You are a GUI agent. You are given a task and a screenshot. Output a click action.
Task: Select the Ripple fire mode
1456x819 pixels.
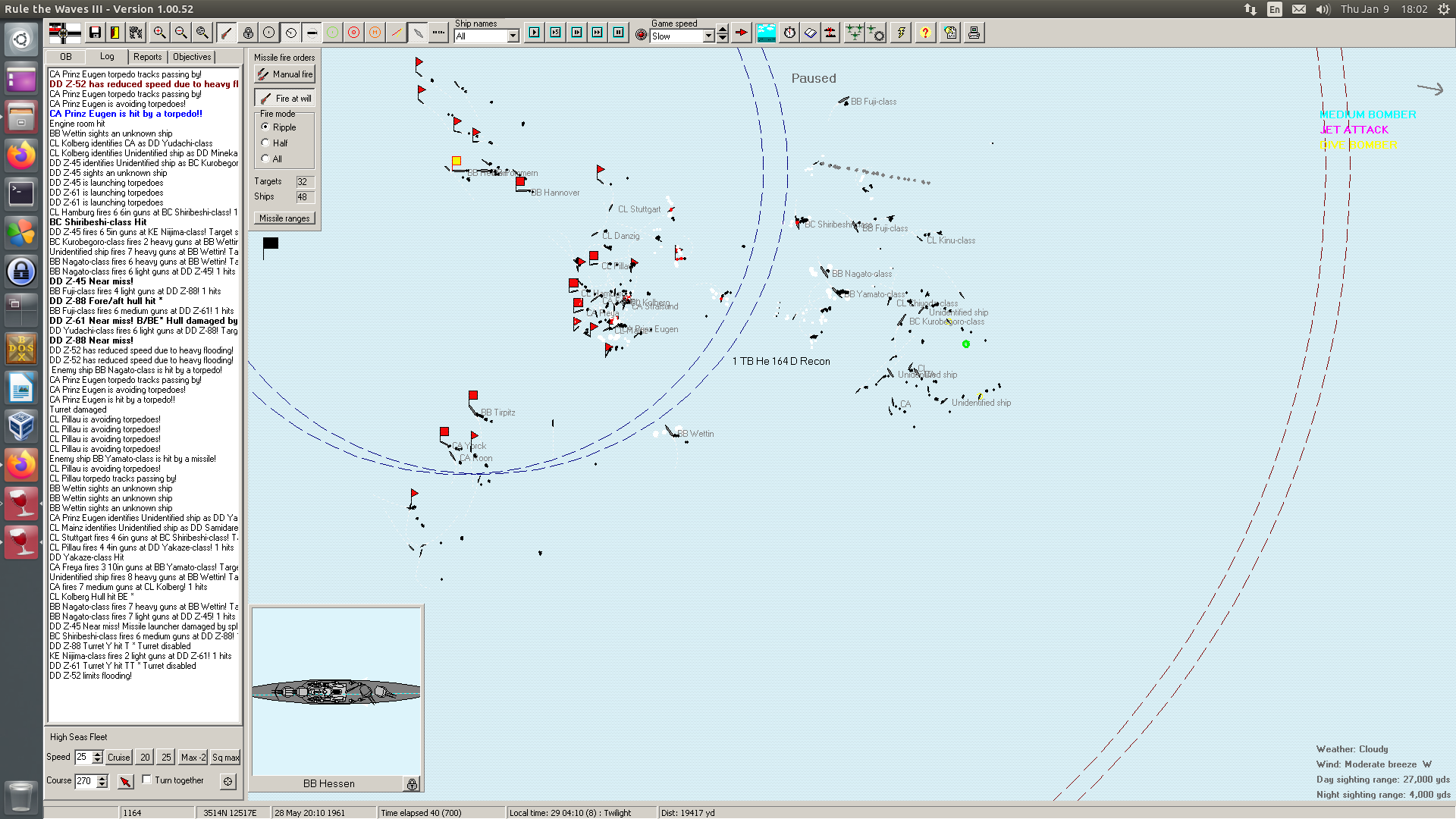pyautogui.click(x=279, y=127)
